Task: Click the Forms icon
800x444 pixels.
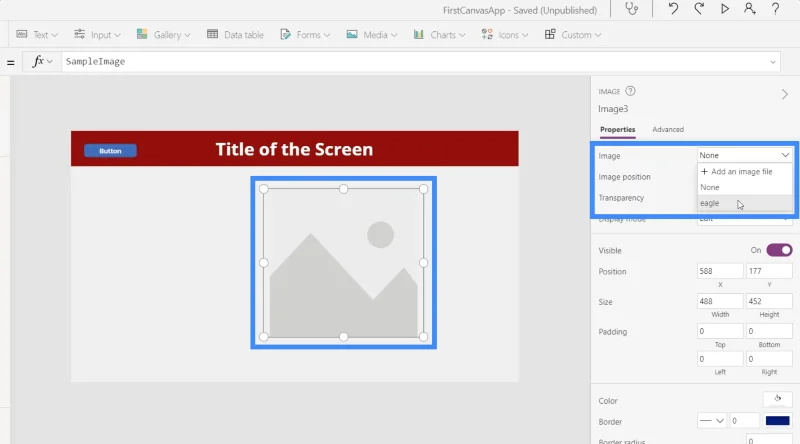Action: pos(286,34)
